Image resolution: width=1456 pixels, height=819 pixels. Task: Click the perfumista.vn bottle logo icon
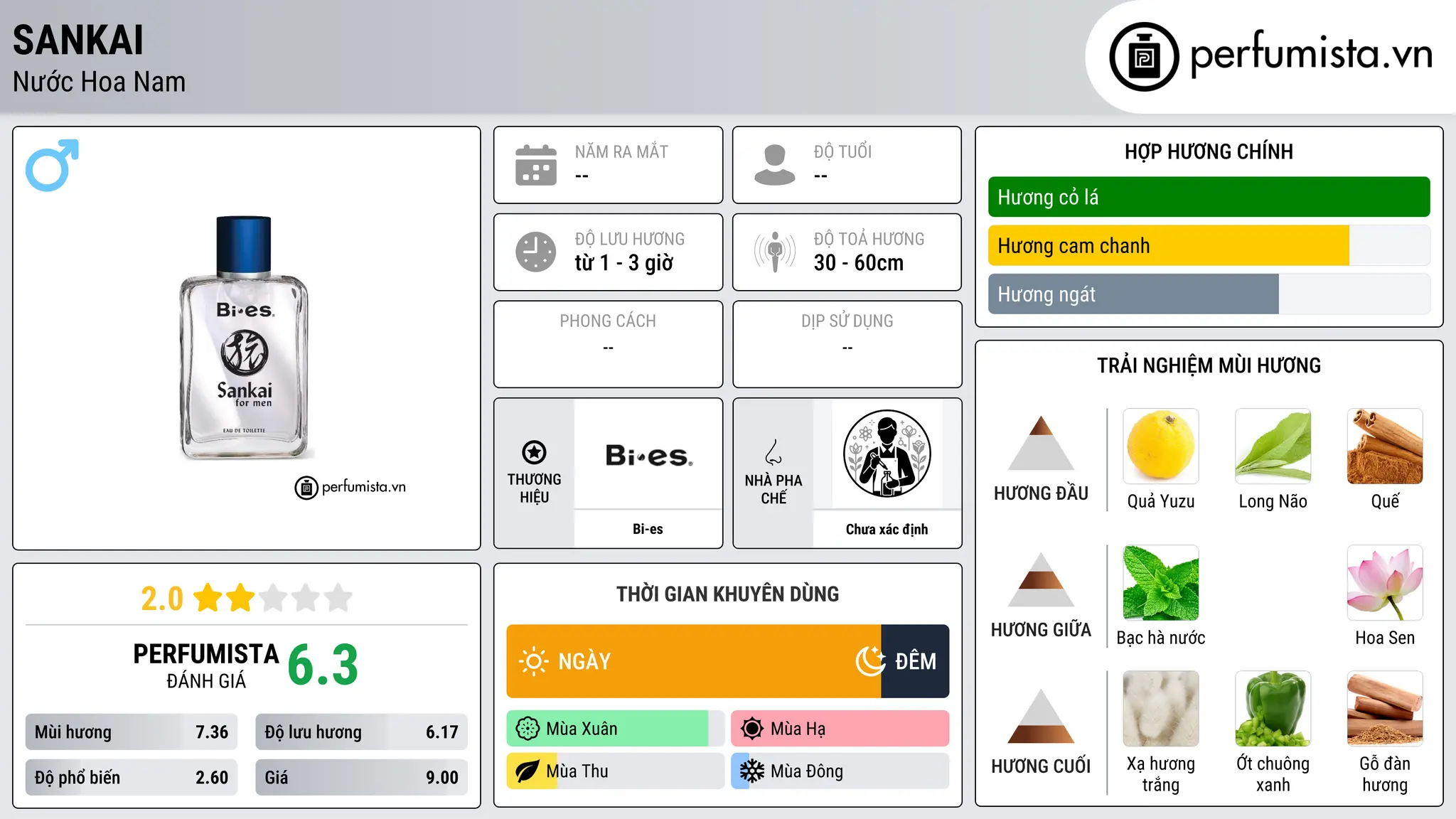tap(1144, 56)
